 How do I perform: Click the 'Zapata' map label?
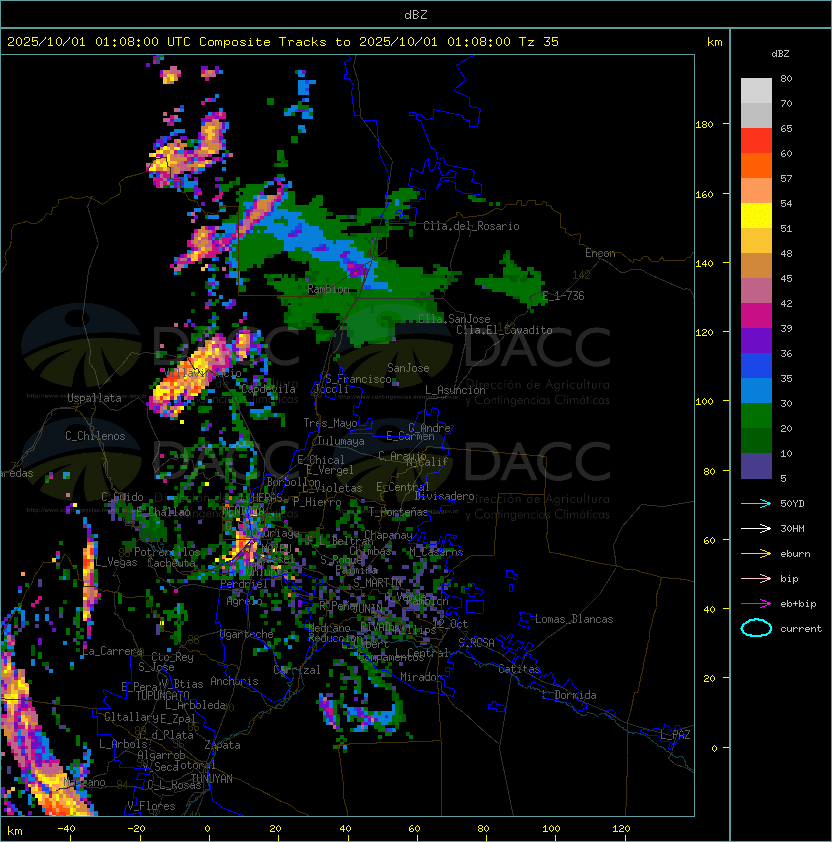click(x=222, y=745)
